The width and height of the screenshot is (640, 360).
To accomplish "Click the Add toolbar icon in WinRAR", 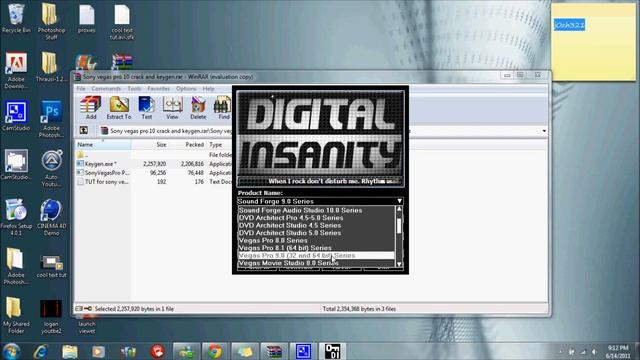I will (x=91, y=108).
